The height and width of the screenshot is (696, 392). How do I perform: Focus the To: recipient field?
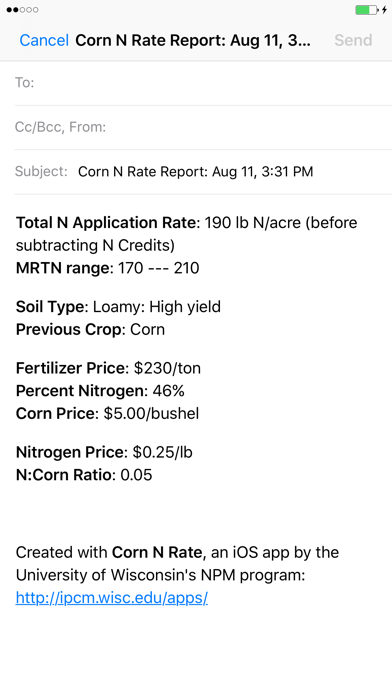pos(203,83)
